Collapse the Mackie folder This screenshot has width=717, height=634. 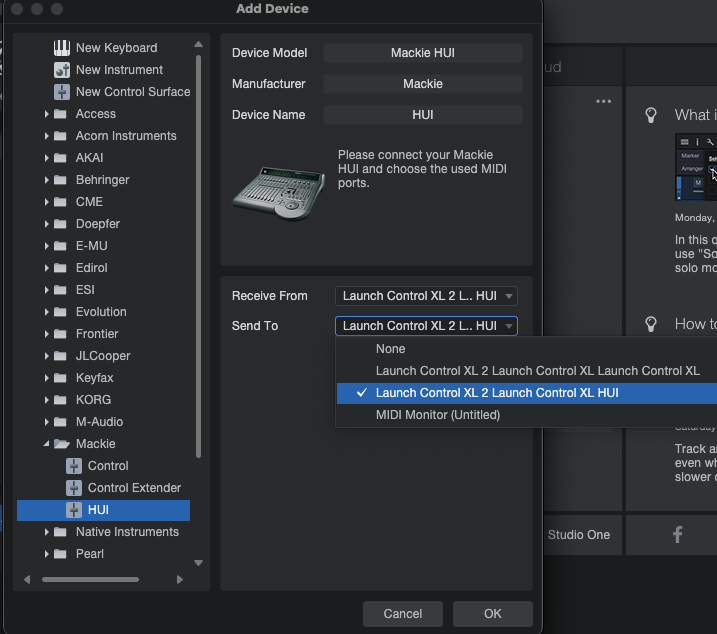pyautogui.click(x=46, y=444)
